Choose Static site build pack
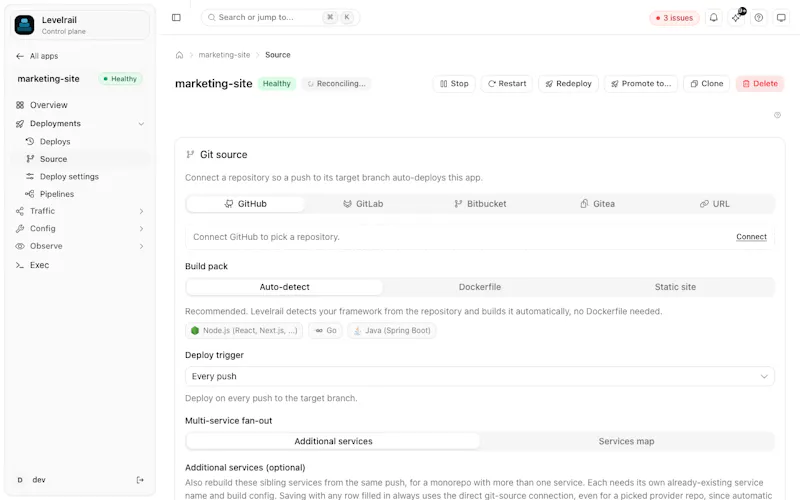The height and width of the screenshot is (500, 800). [x=675, y=287]
